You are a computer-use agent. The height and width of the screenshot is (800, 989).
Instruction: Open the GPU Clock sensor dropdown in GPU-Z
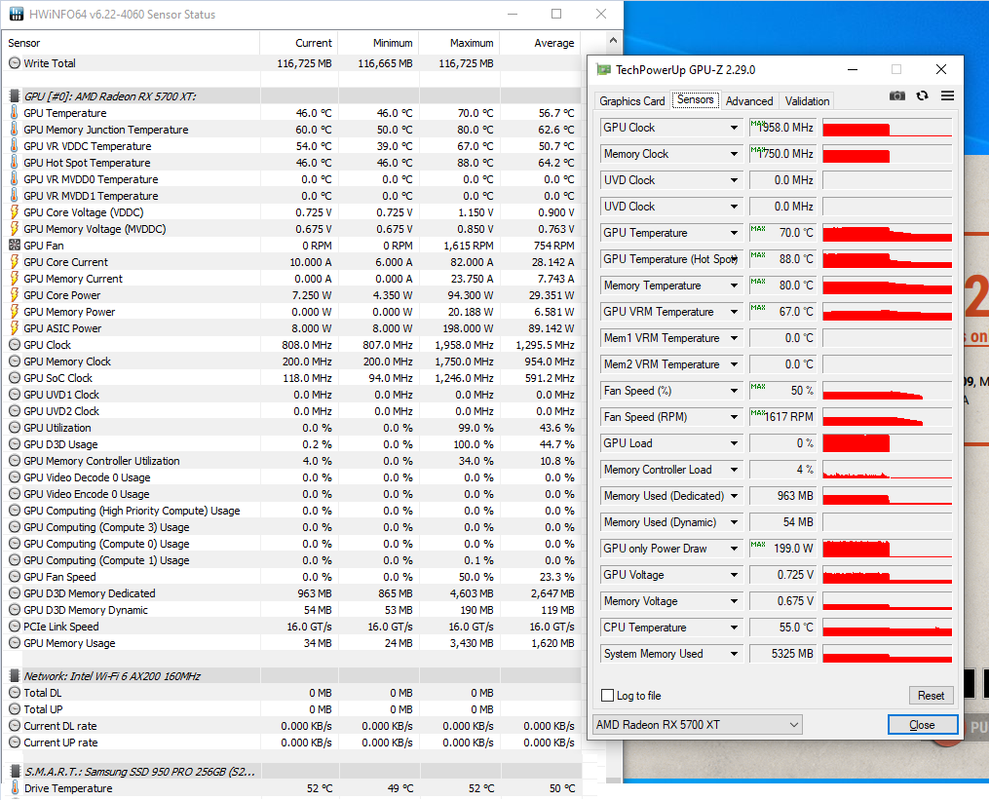pyautogui.click(x=734, y=127)
